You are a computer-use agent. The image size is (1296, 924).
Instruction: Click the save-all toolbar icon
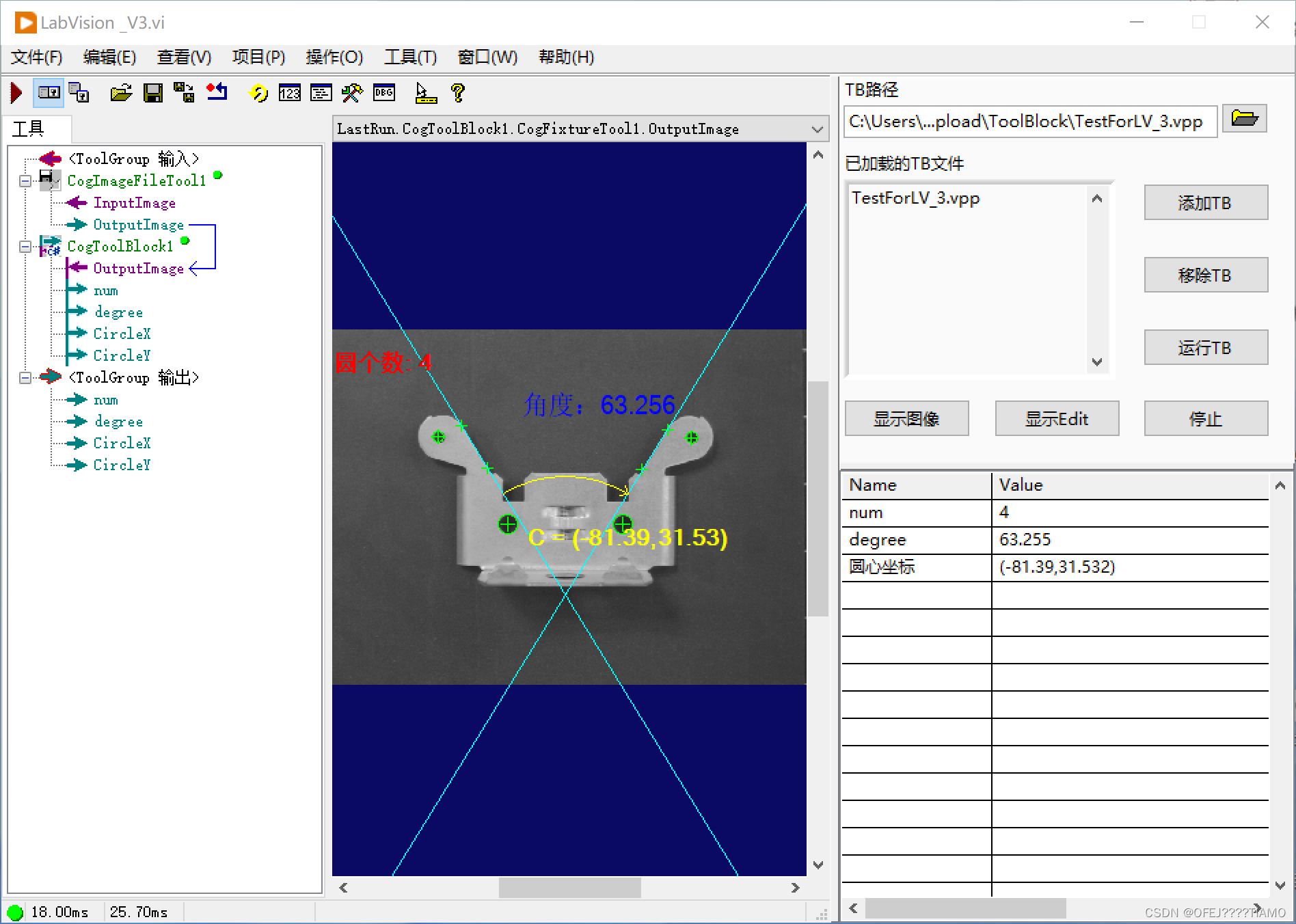pyautogui.click(x=183, y=93)
